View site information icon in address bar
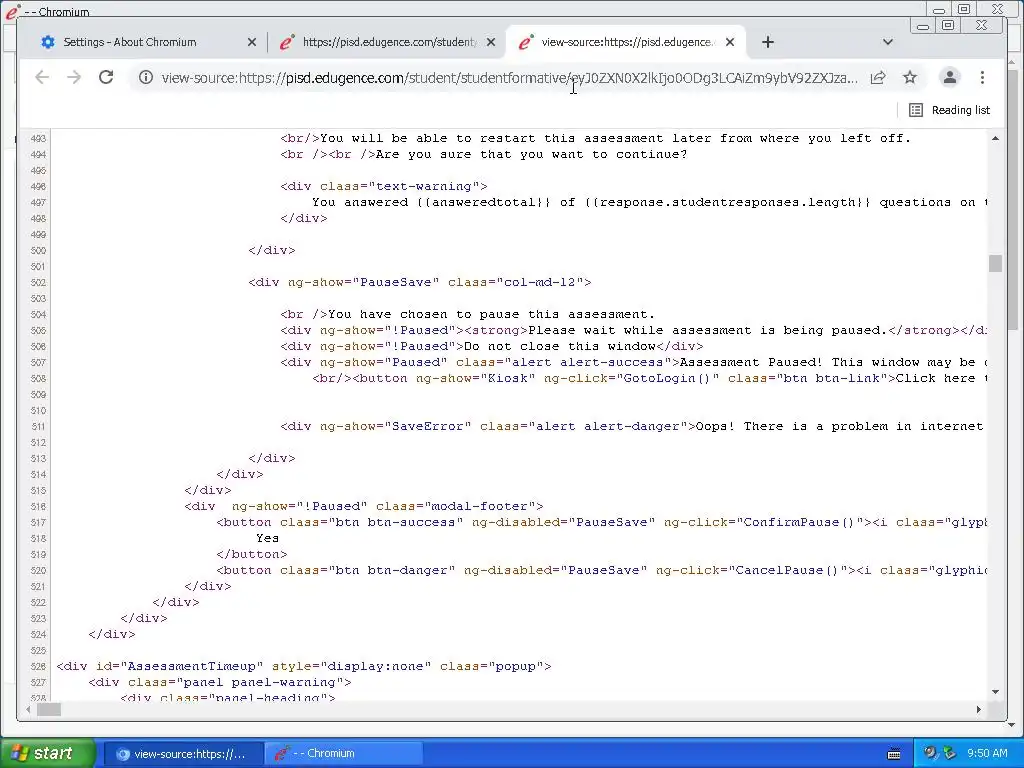1024x768 pixels. pos(146,78)
